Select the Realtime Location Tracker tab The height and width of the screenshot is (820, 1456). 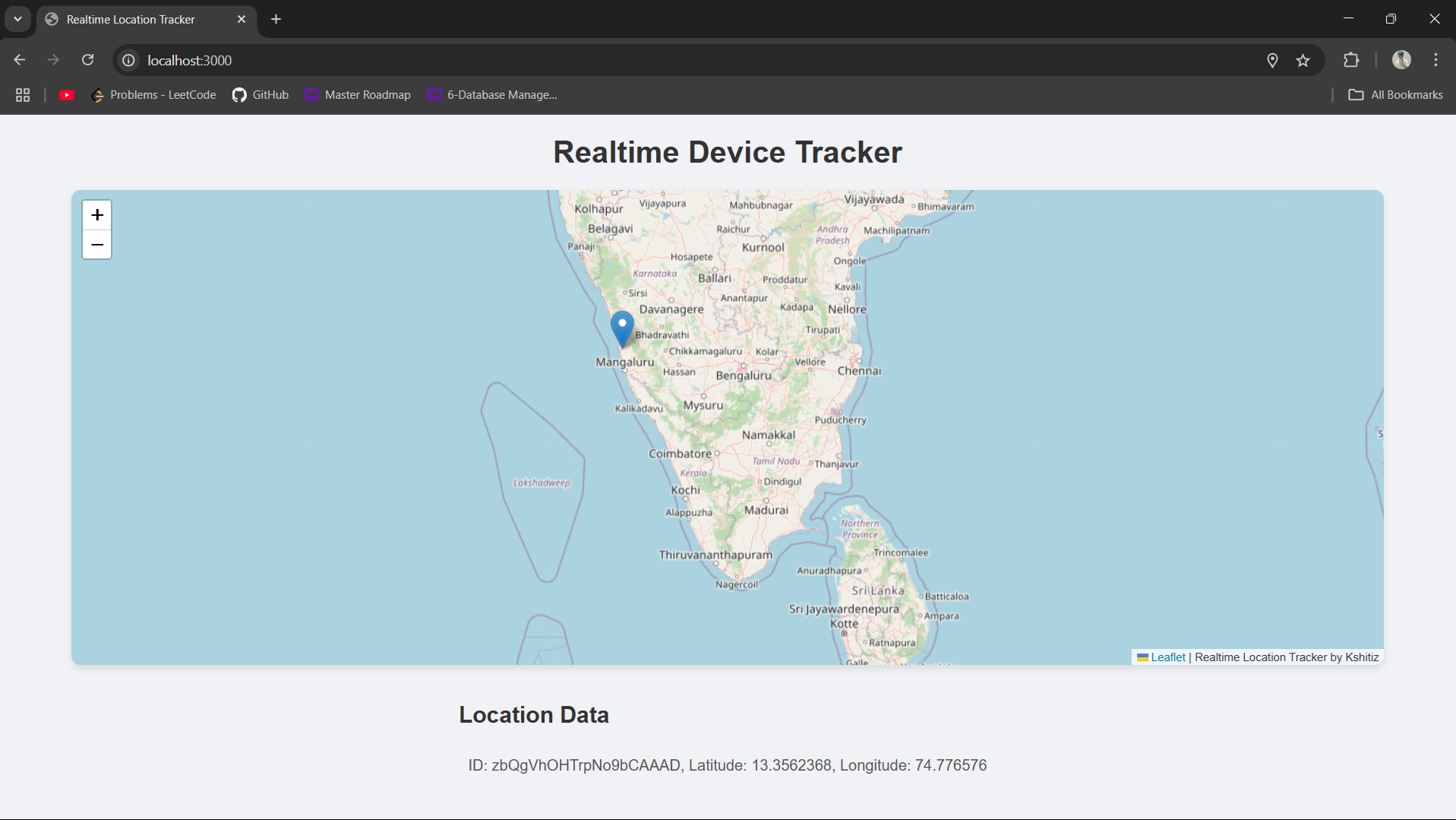click(x=131, y=20)
